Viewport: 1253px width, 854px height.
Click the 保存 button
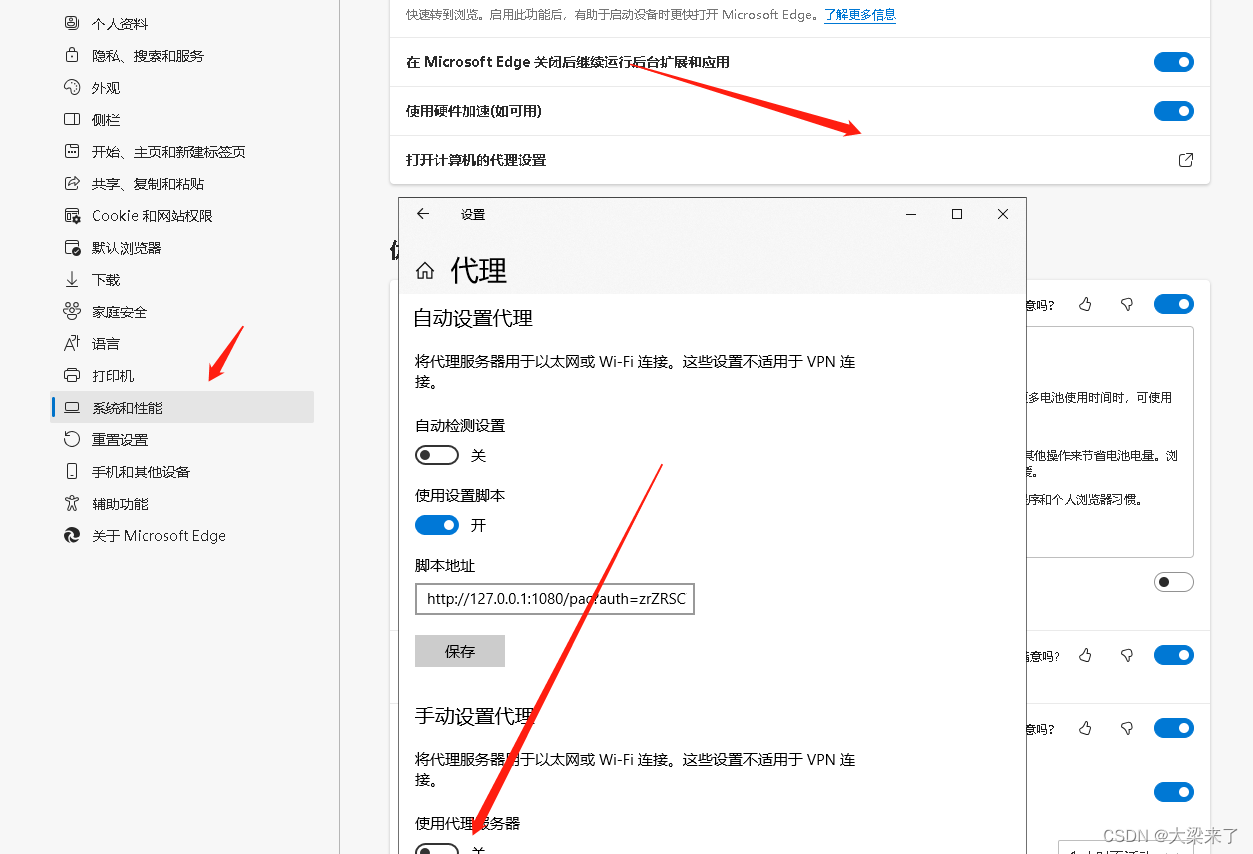(x=460, y=651)
